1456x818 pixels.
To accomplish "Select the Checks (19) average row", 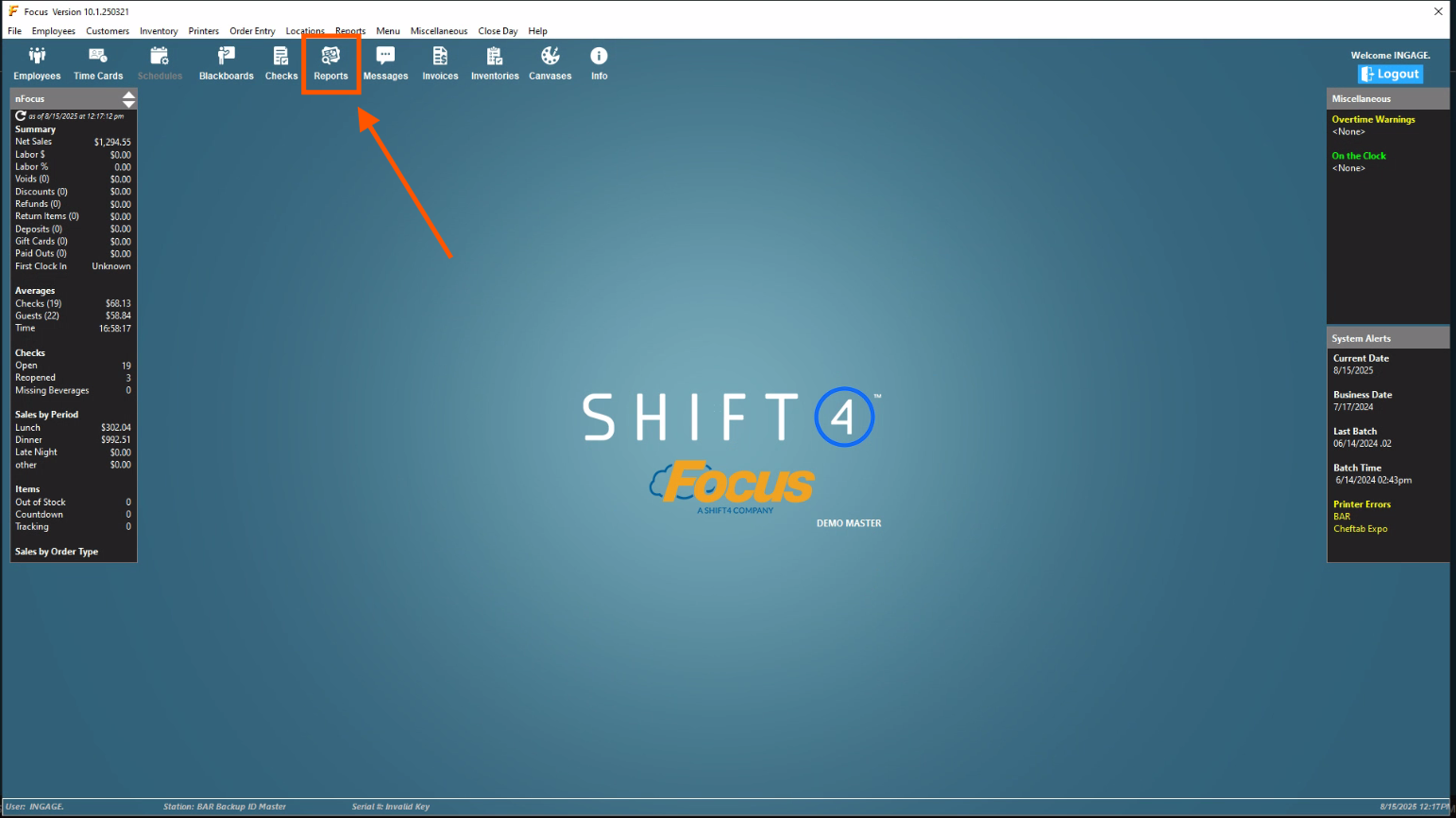I will (73, 303).
